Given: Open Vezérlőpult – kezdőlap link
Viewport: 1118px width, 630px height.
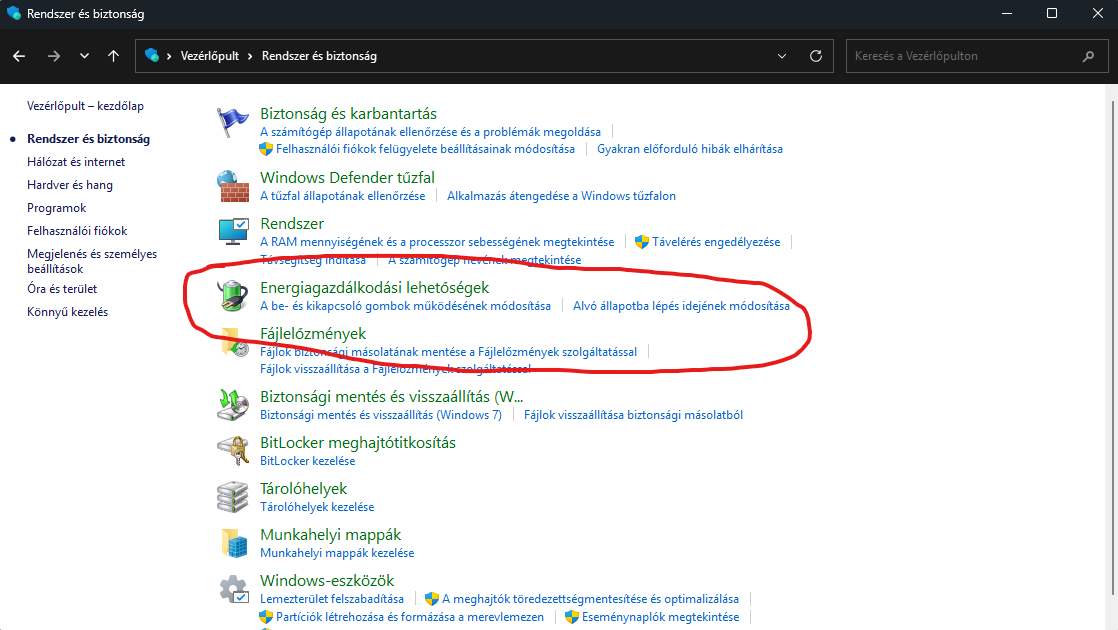Looking at the screenshot, I should tap(85, 106).
